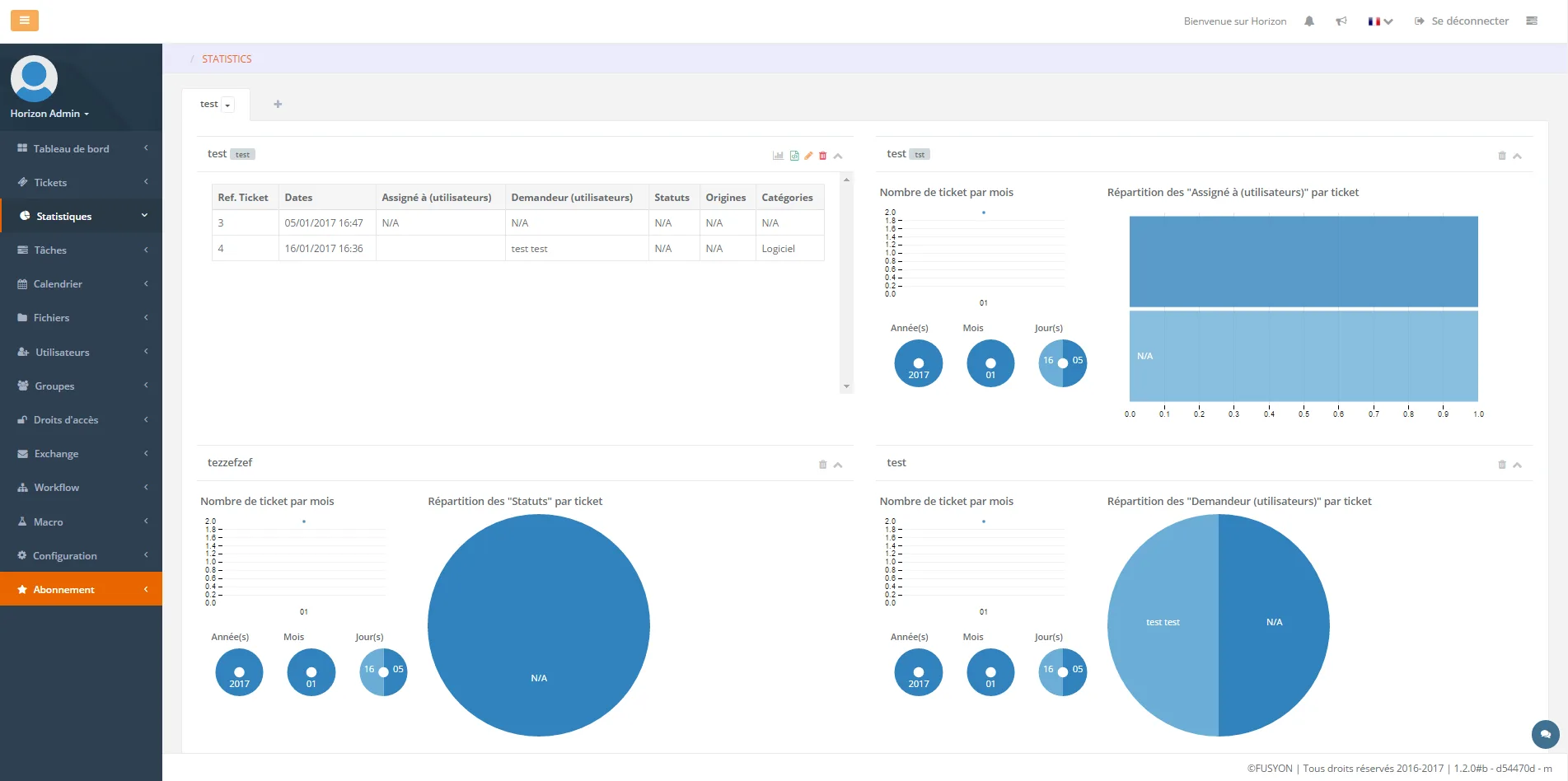The image size is (1568, 781).
Task: Click 01 month filter in Assigné widget
Action: point(990,363)
